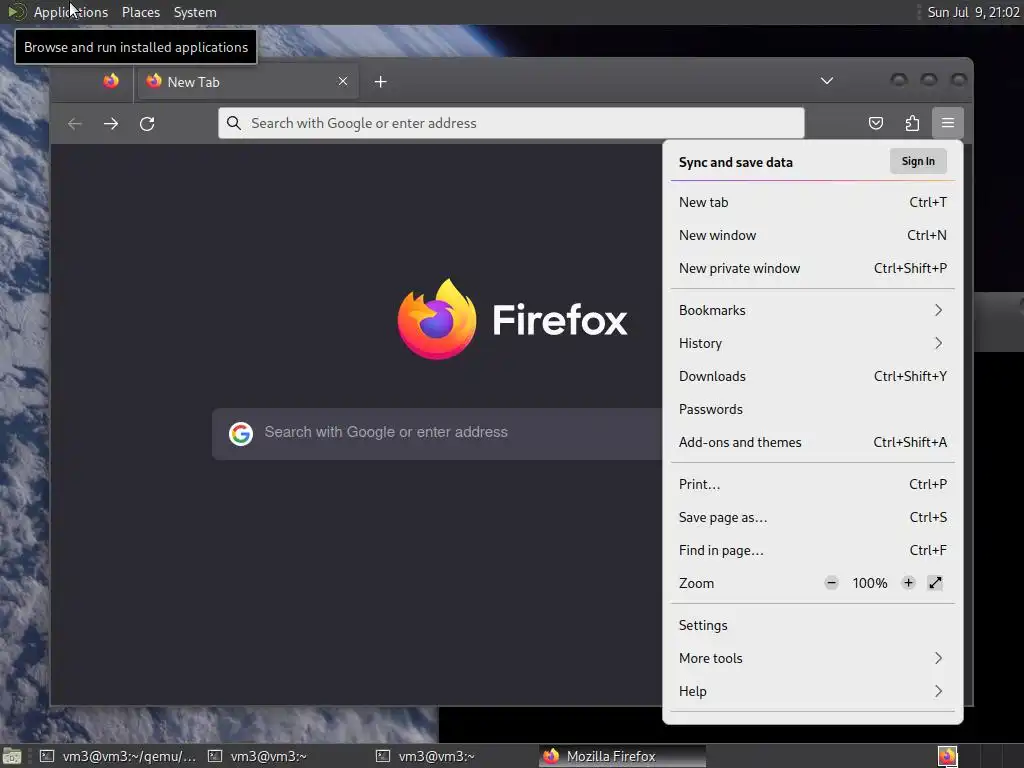Open the Pocket save icon
Screen dimensions: 1024x768
coord(876,123)
